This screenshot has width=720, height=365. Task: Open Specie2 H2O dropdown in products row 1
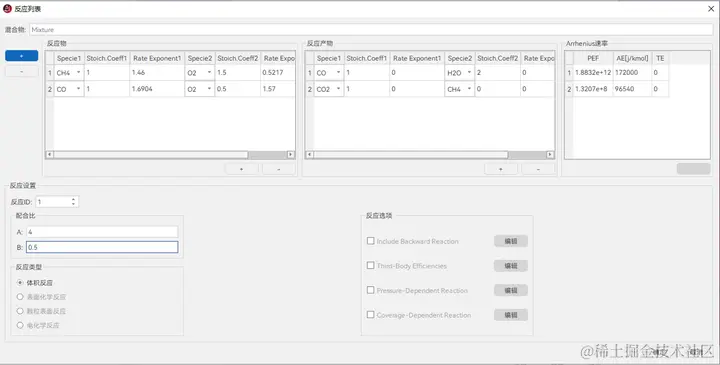(460, 73)
